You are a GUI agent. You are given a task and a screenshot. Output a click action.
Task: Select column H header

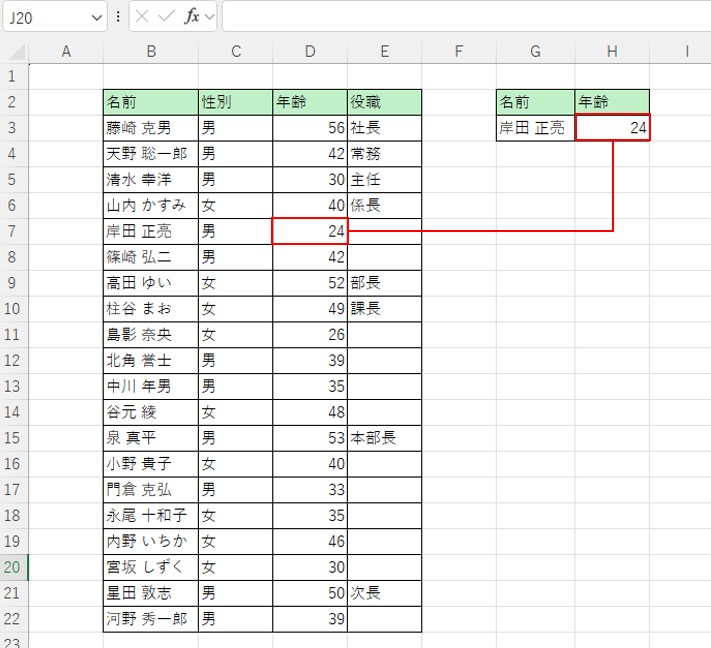pyautogui.click(x=612, y=52)
